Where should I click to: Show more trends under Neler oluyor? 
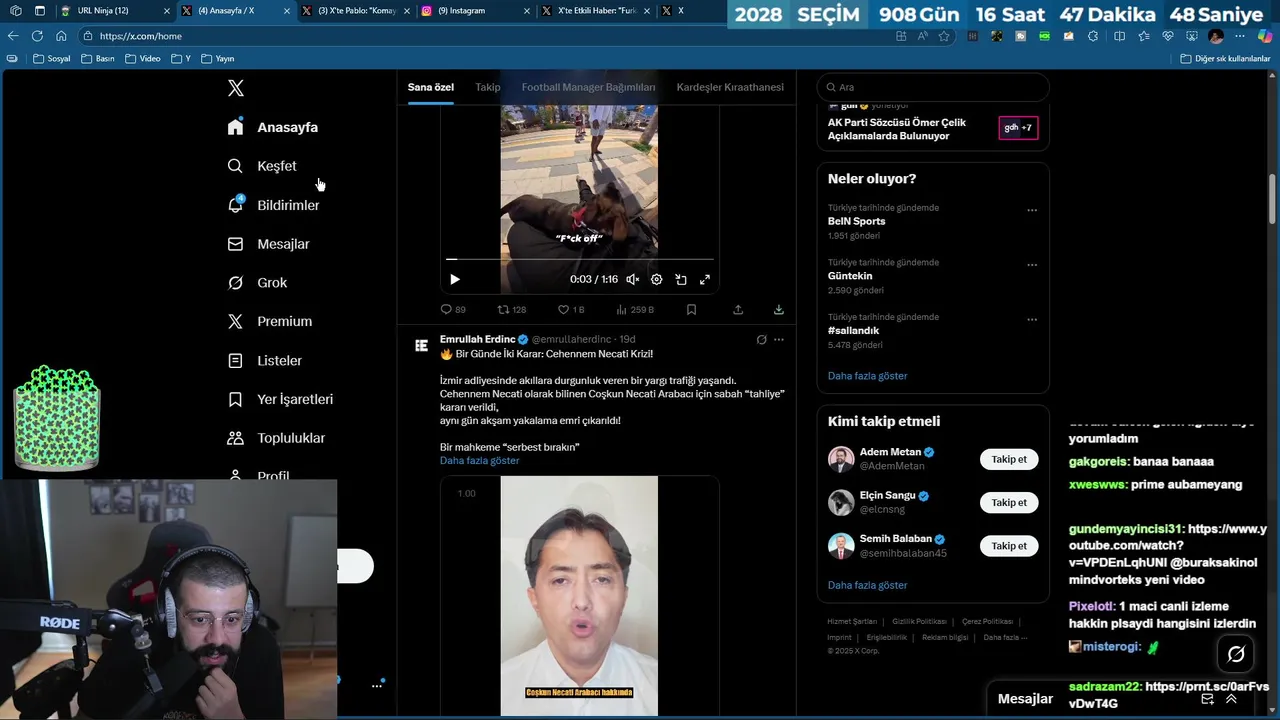(x=868, y=376)
